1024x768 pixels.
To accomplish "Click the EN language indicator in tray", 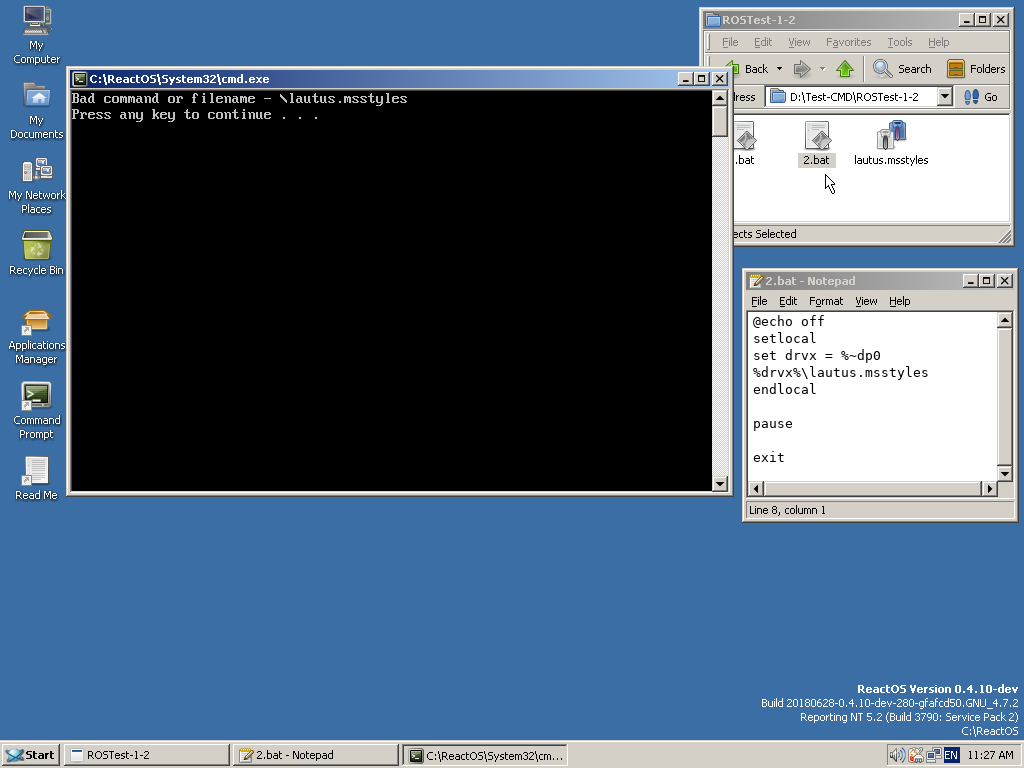I will 951,755.
